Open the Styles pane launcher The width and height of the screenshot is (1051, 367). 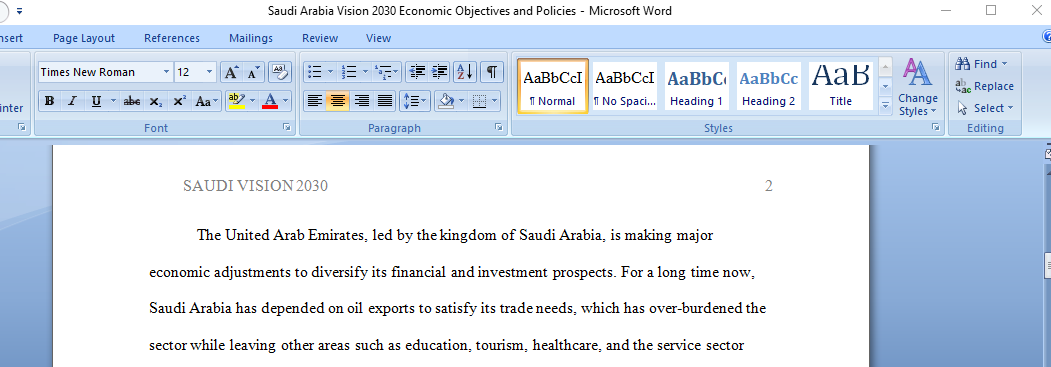point(935,127)
